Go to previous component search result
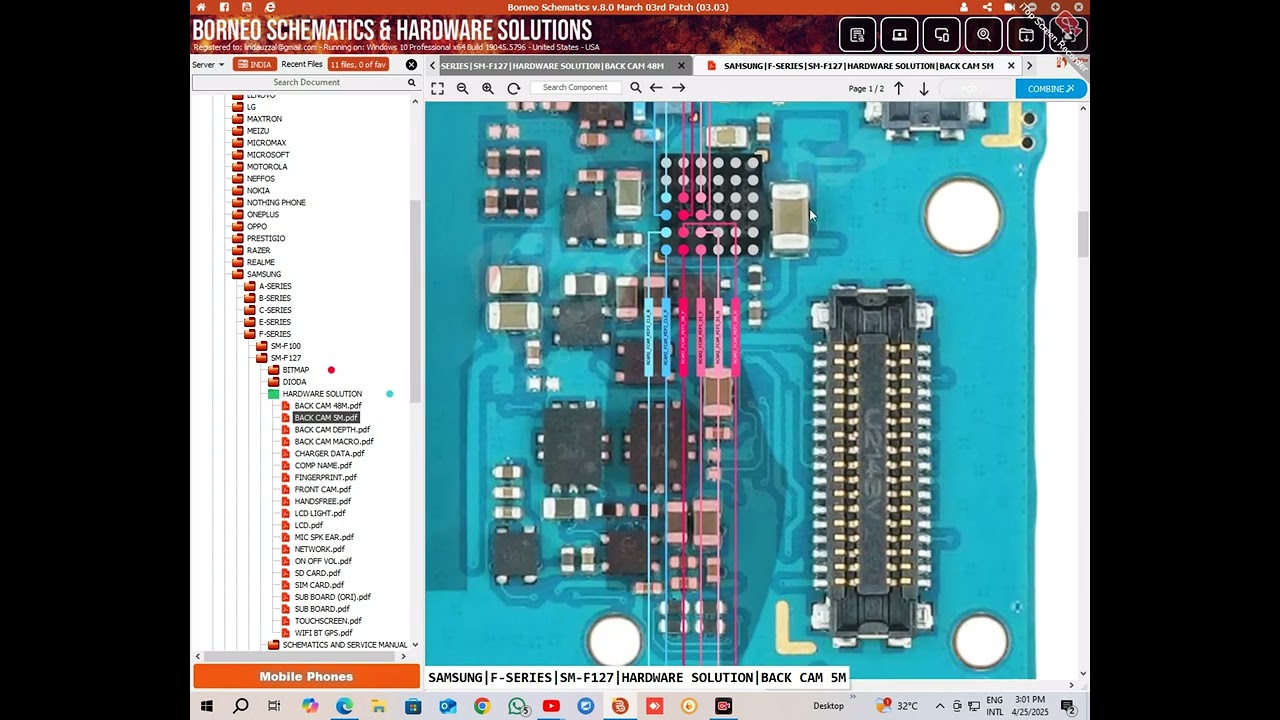The image size is (1280, 720). 656,88
